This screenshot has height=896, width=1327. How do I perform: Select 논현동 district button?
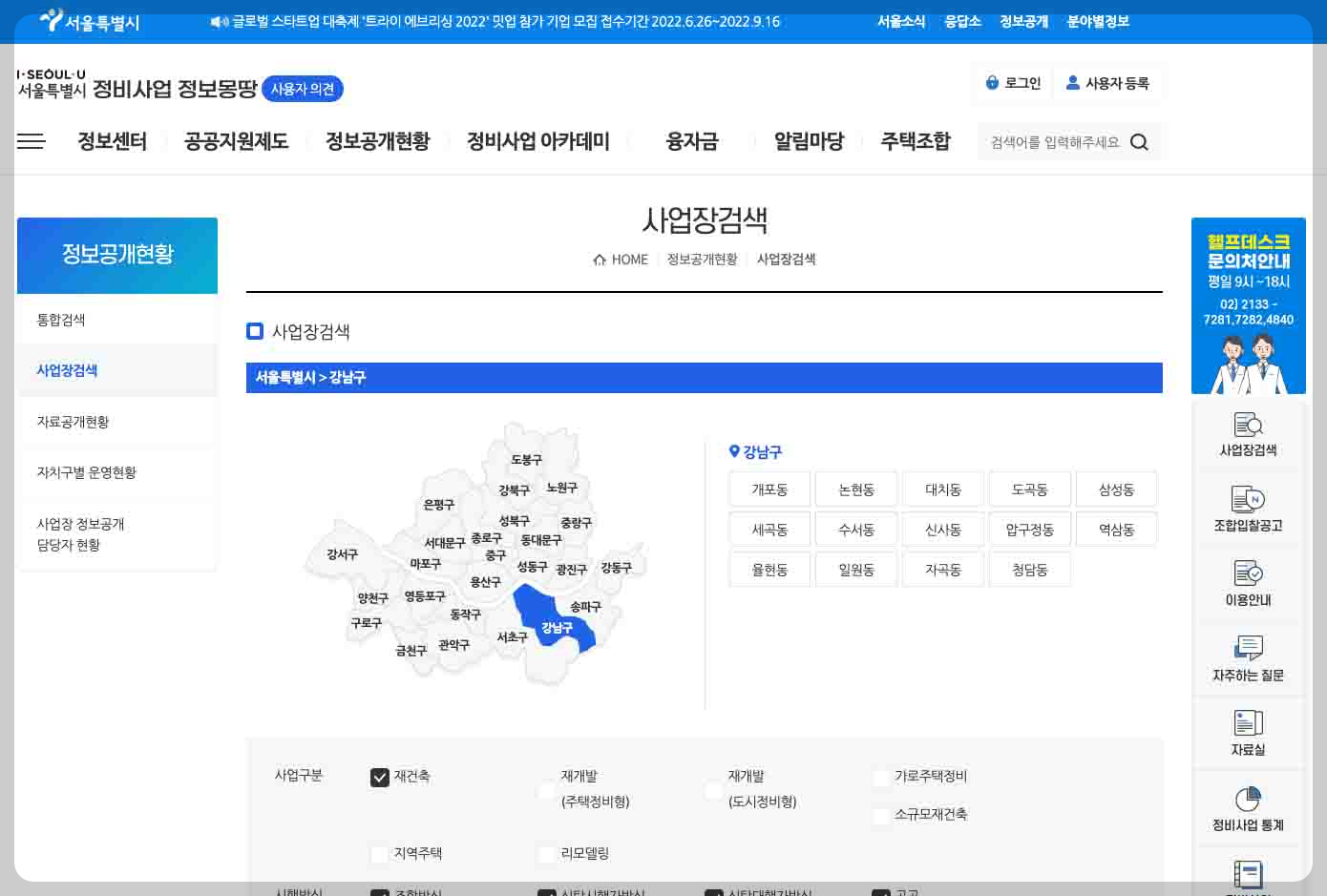(856, 490)
